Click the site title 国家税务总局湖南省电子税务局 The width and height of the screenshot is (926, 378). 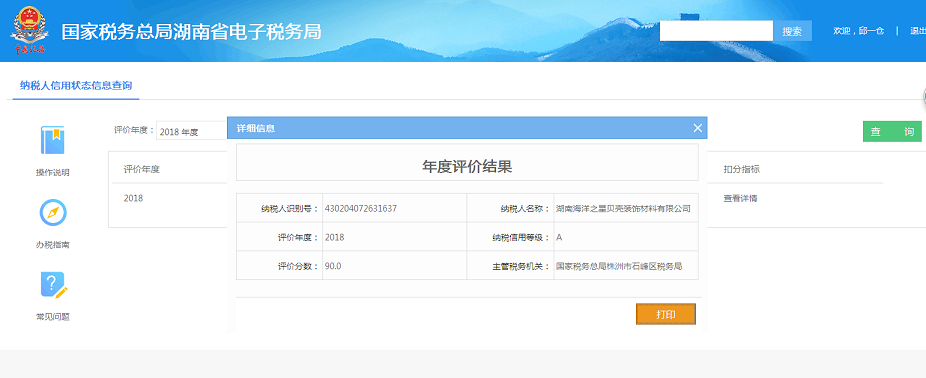191,31
